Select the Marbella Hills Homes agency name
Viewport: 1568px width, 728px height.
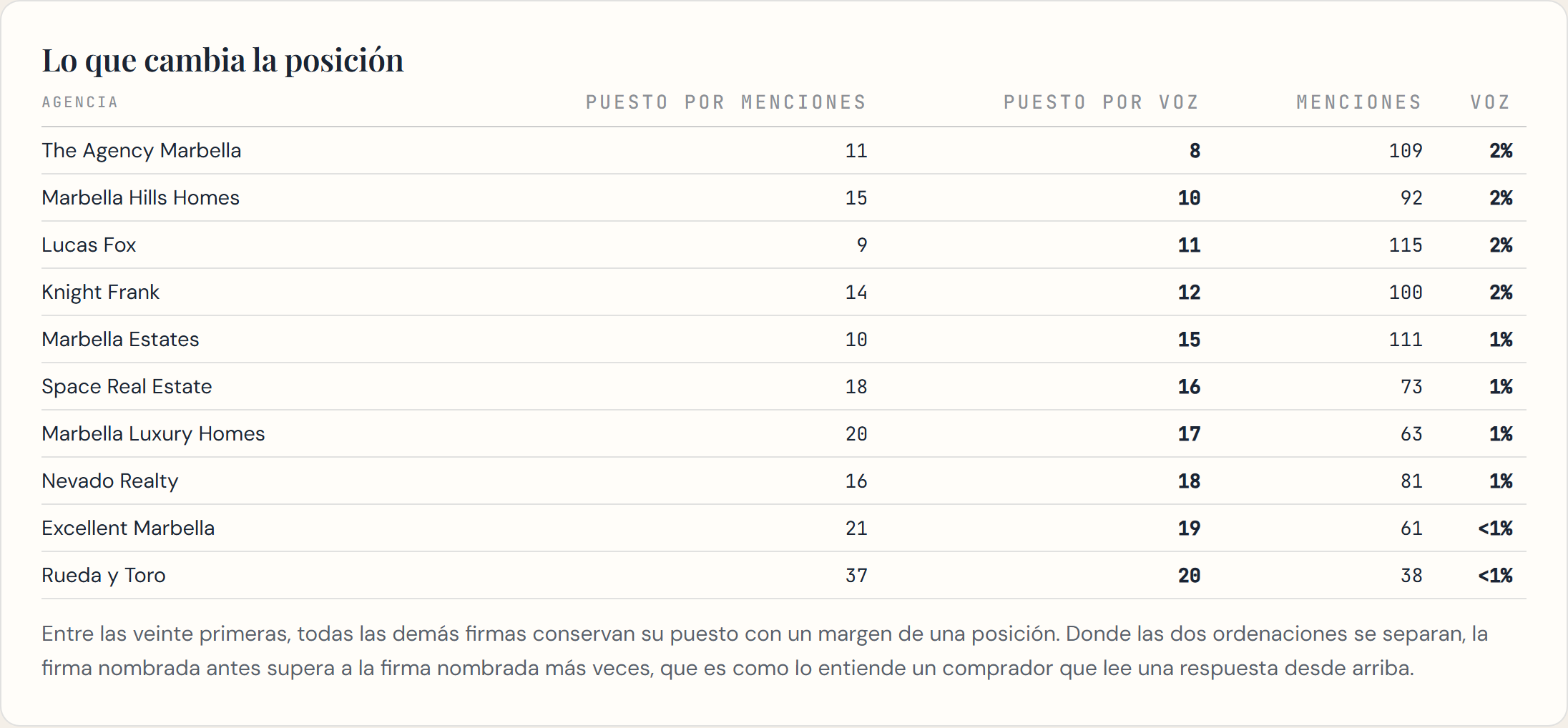tap(141, 197)
